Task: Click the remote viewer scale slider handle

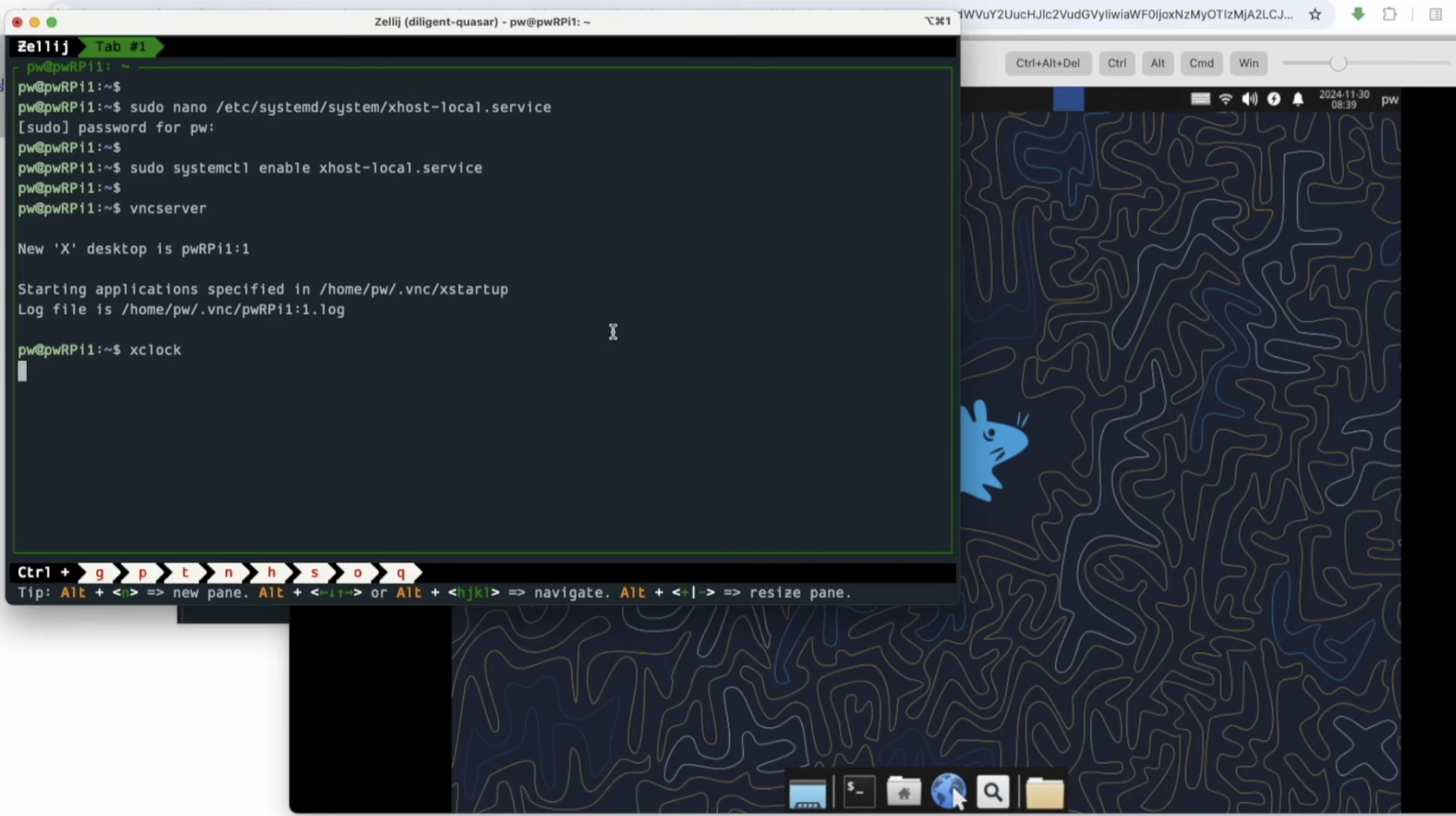Action: click(1338, 63)
